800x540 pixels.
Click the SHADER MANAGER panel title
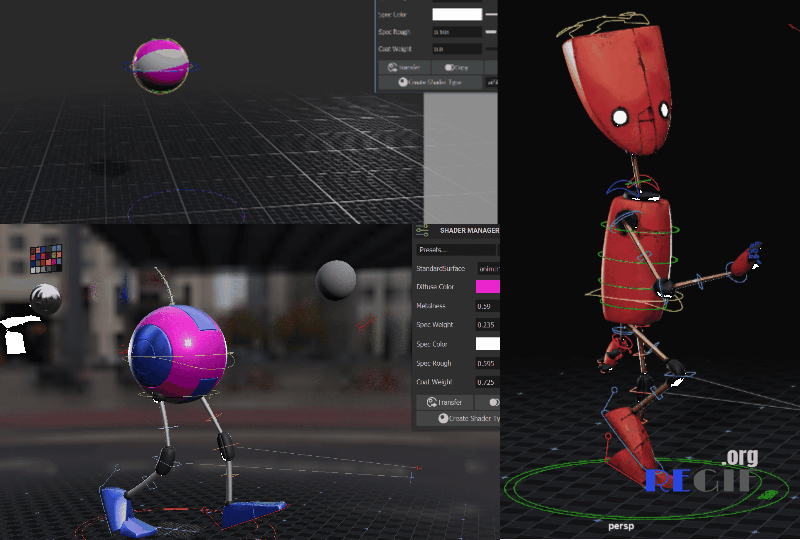(469, 231)
